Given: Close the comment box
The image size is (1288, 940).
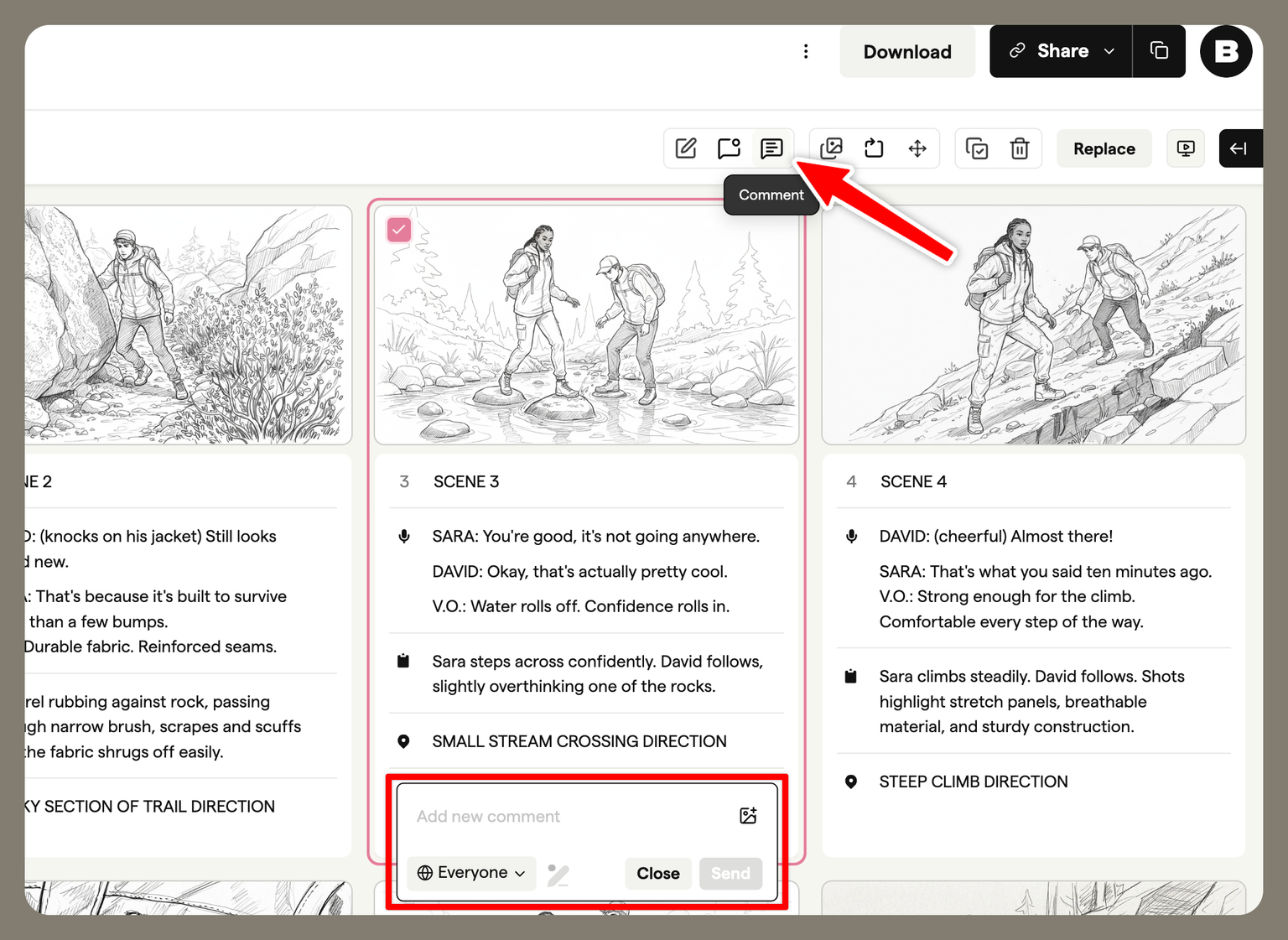Looking at the screenshot, I should tap(658, 873).
